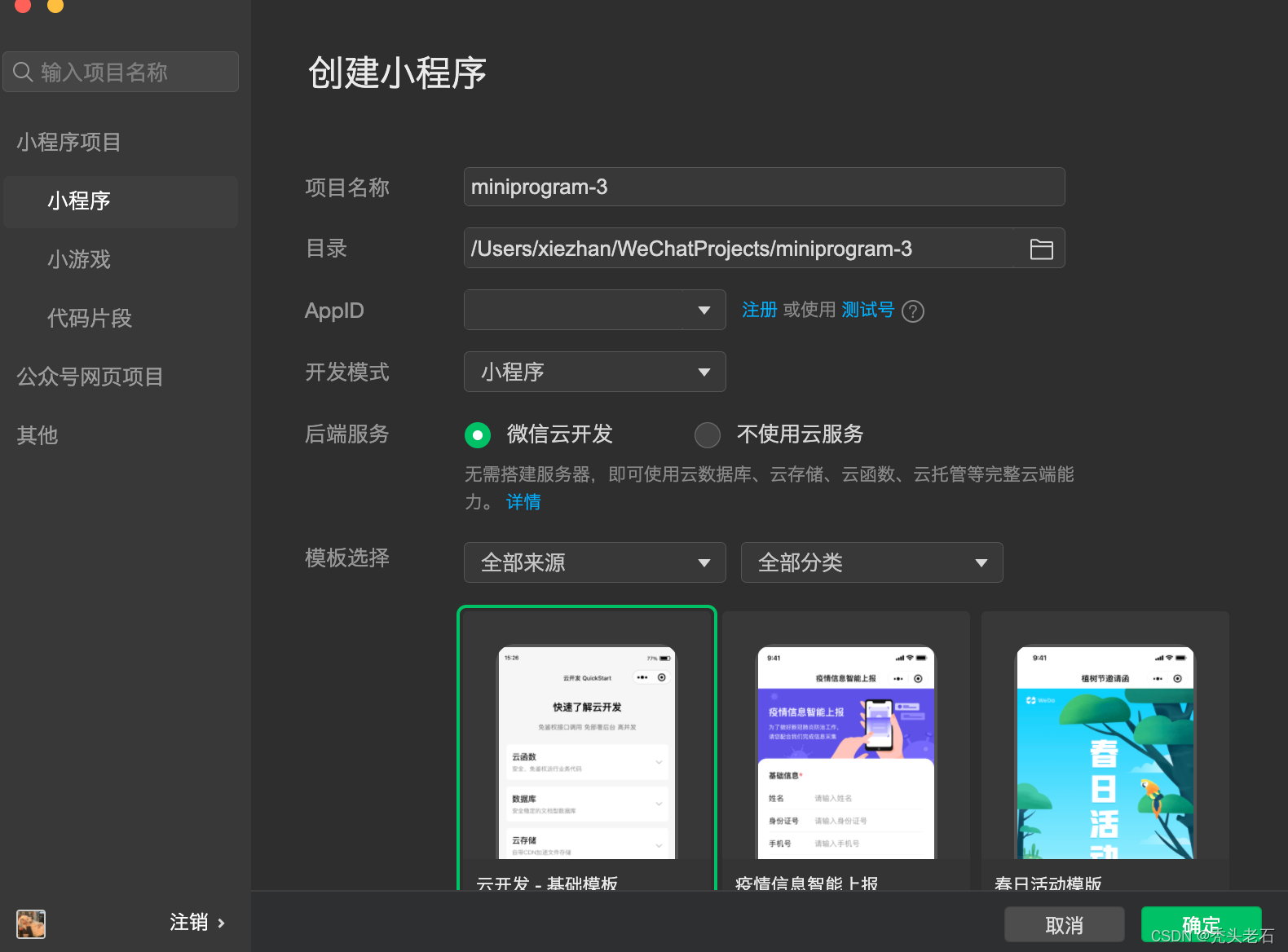The image size is (1288, 952).
Task: Select the 不使用云服务 radio button
Action: tap(708, 435)
